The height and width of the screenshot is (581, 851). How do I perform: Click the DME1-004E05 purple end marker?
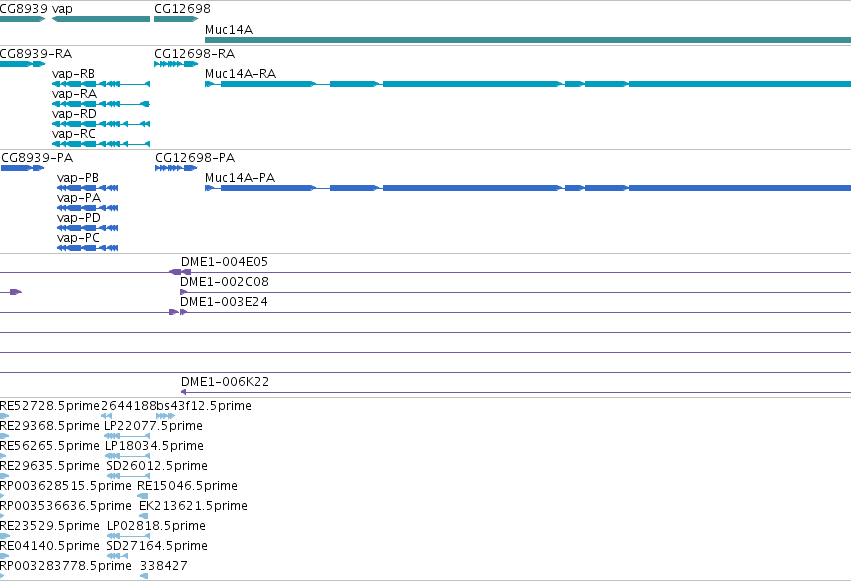(x=180, y=272)
